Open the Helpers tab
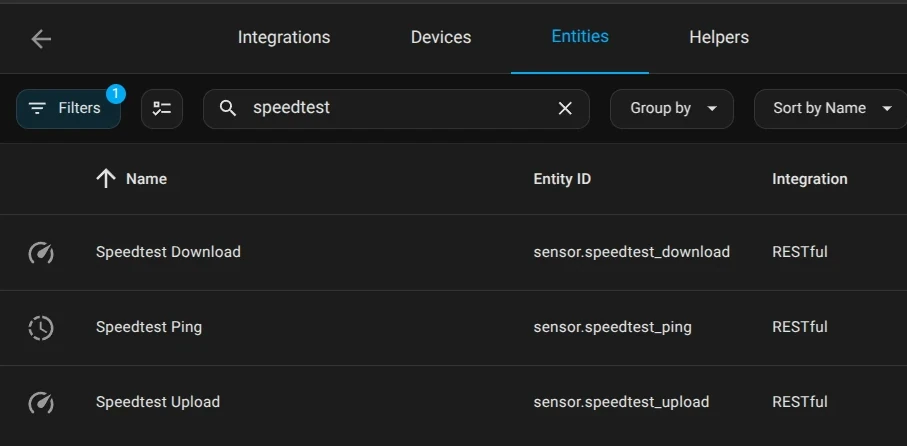Viewport: 907px width, 446px height. (719, 38)
